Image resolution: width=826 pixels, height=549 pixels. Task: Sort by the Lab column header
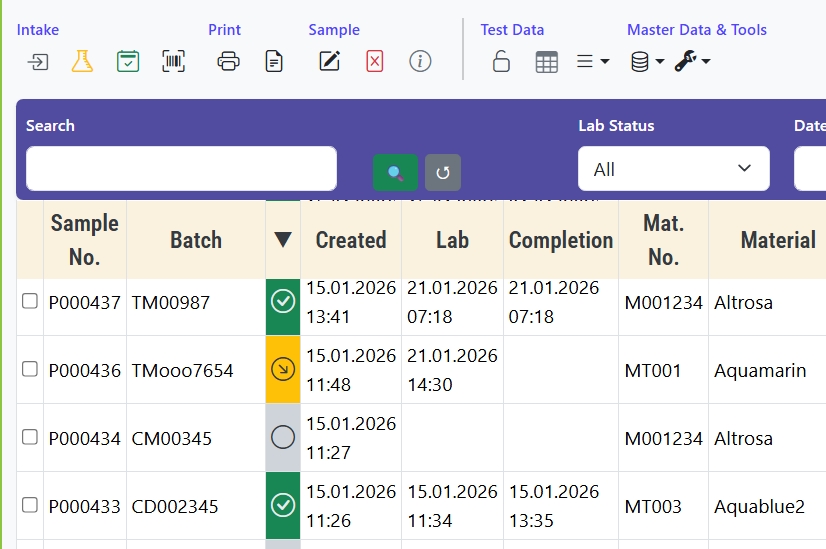click(452, 240)
